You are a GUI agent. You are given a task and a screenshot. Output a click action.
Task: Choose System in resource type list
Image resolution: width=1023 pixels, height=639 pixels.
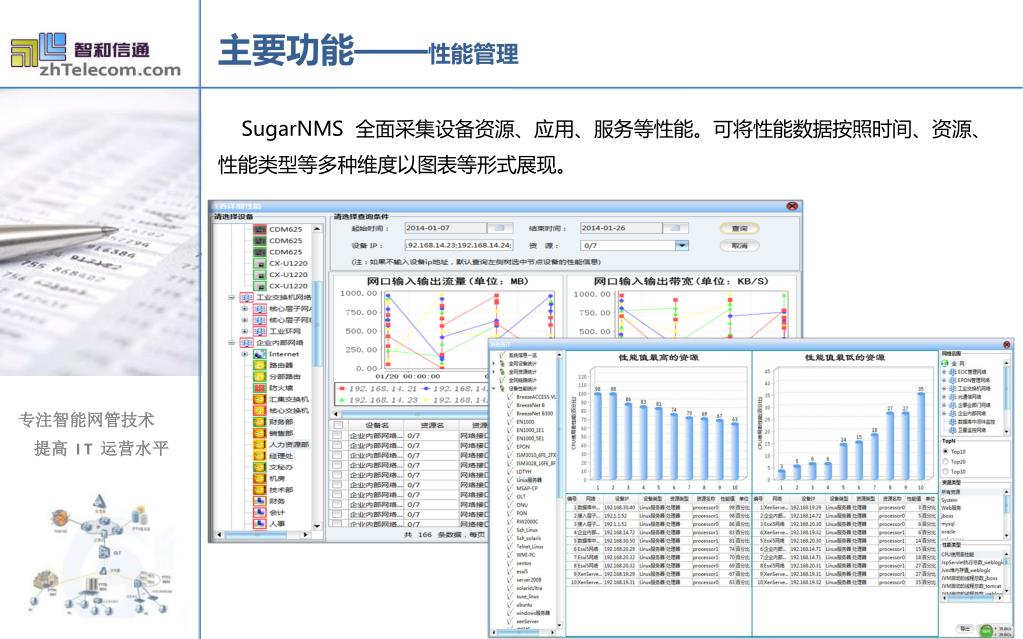pyautogui.click(x=949, y=500)
